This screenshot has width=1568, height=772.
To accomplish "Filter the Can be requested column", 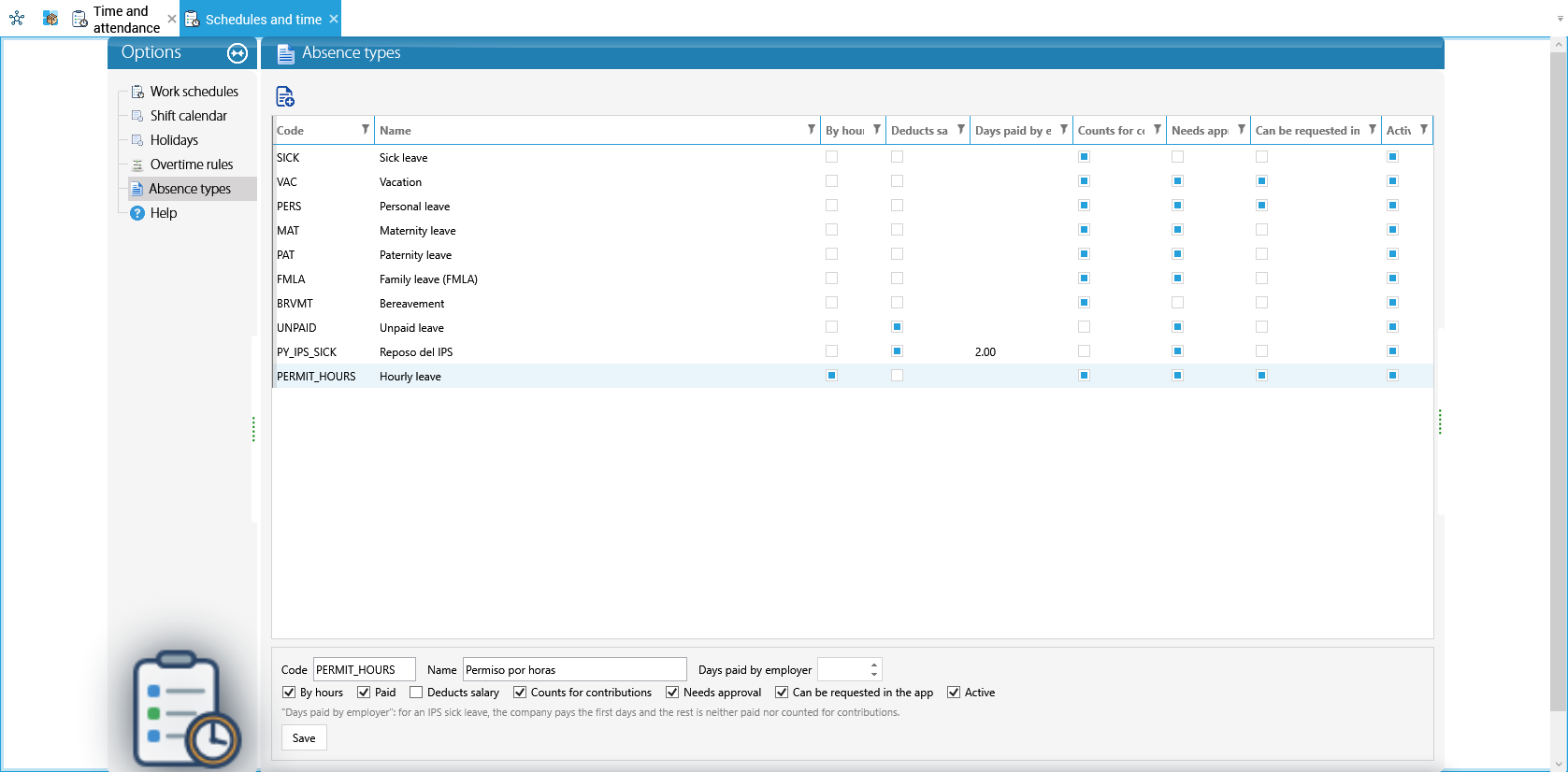I will click(1373, 129).
